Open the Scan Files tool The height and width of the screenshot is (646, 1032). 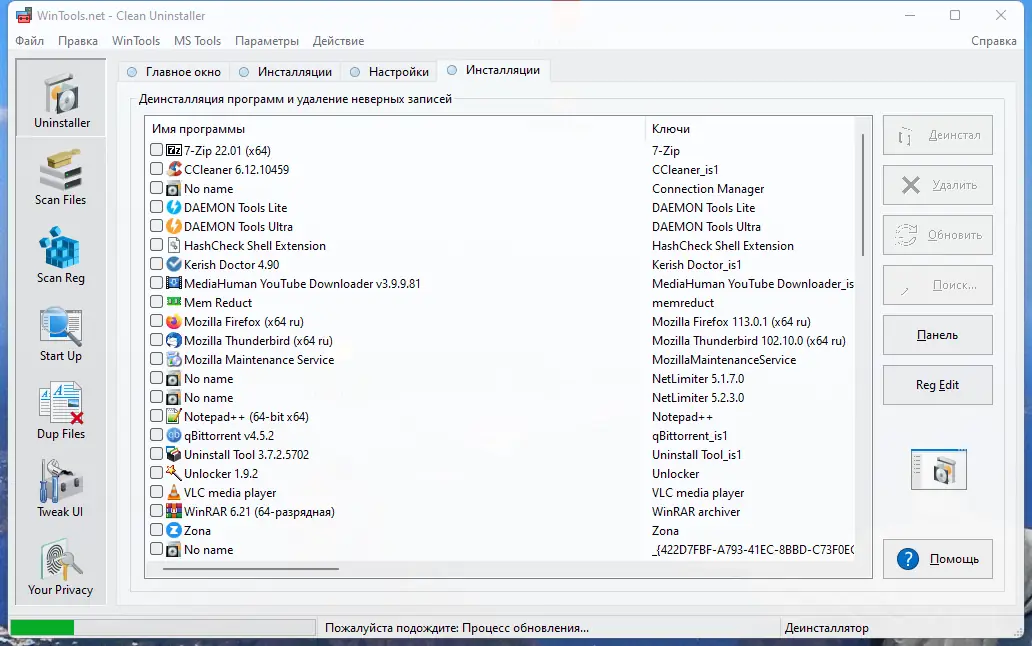[x=61, y=177]
